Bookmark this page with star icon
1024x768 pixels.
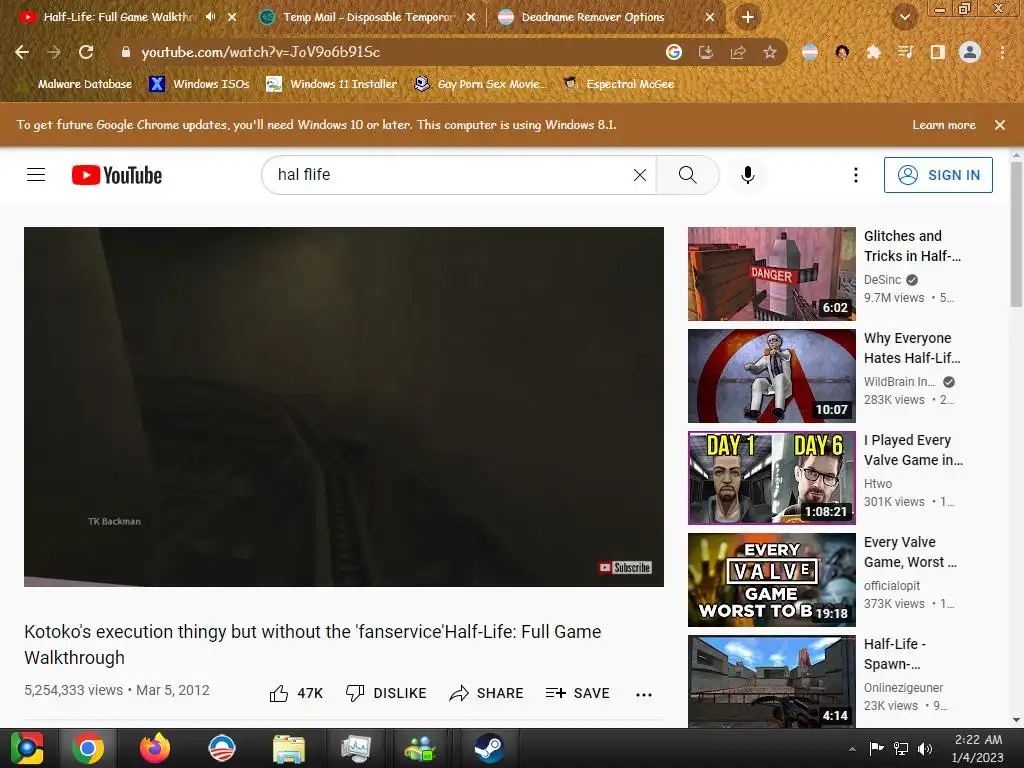pos(770,52)
